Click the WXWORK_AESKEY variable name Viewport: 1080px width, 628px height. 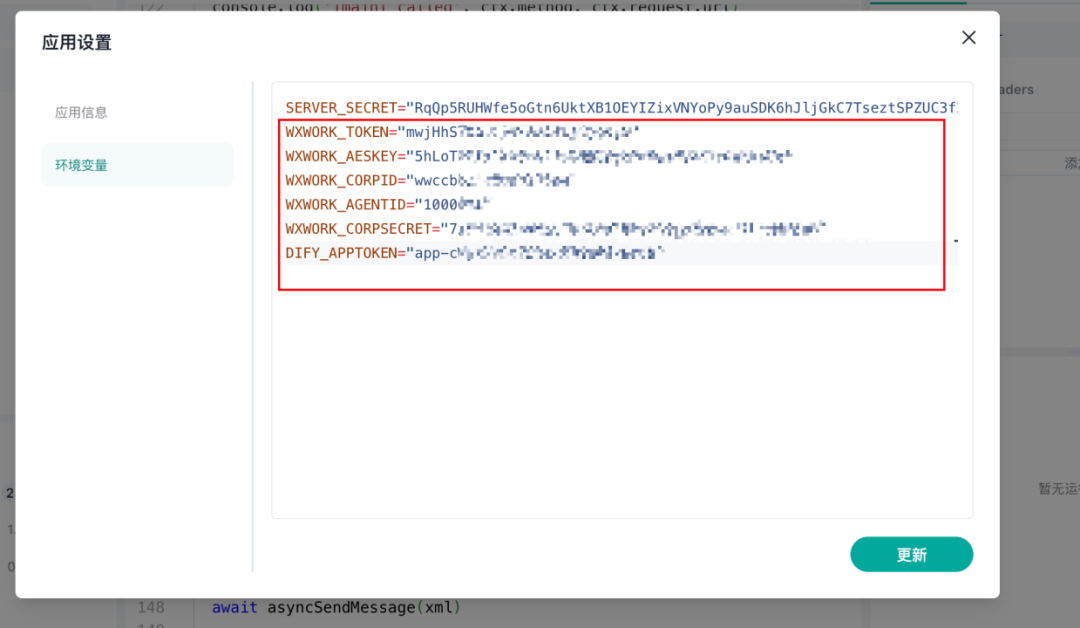click(x=340, y=156)
